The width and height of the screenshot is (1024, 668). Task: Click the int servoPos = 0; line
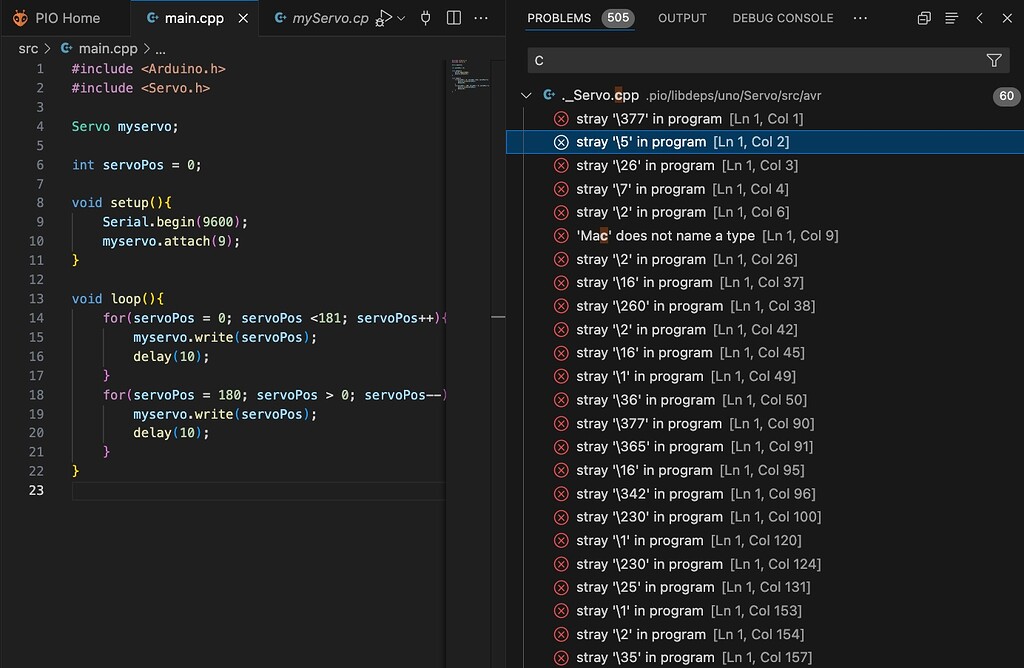136,165
